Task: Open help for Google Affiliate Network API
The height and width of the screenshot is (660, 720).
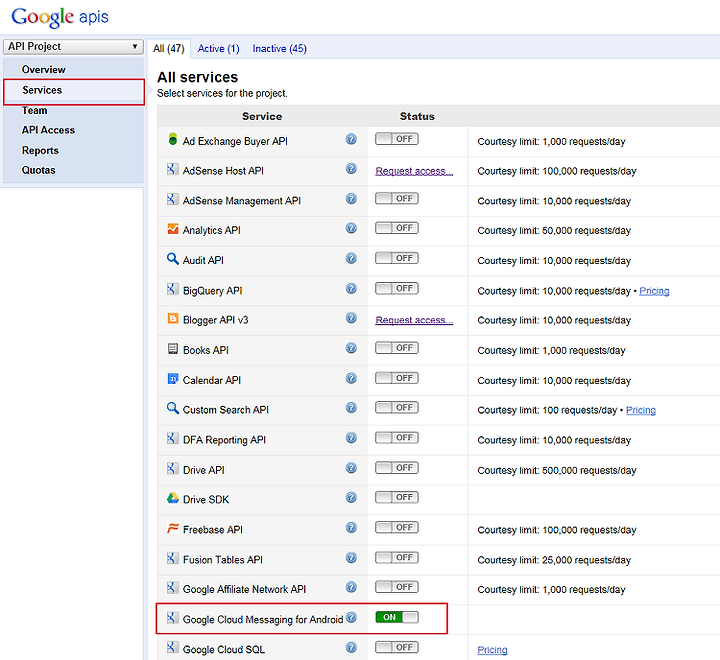Action: (x=351, y=587)
